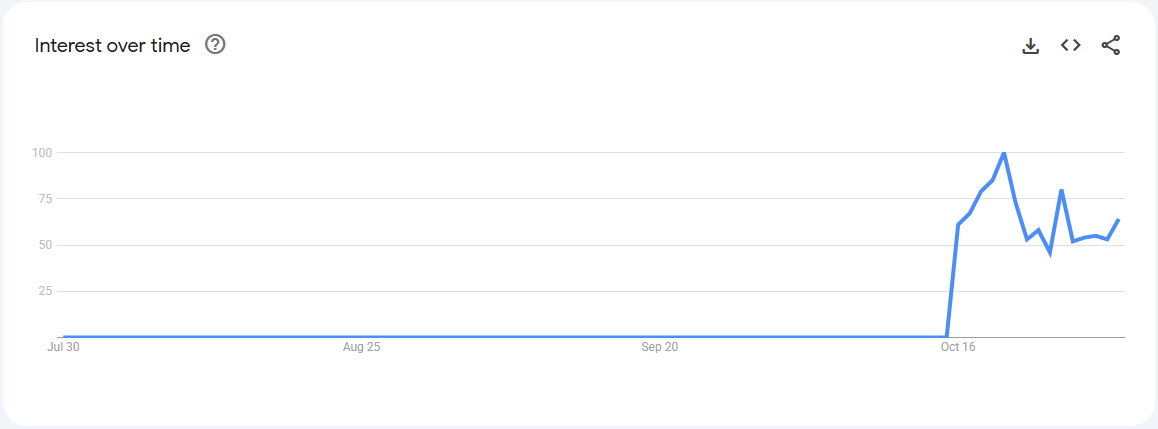
Task: Click the 75 y-axis label
Action: point(44,199)
